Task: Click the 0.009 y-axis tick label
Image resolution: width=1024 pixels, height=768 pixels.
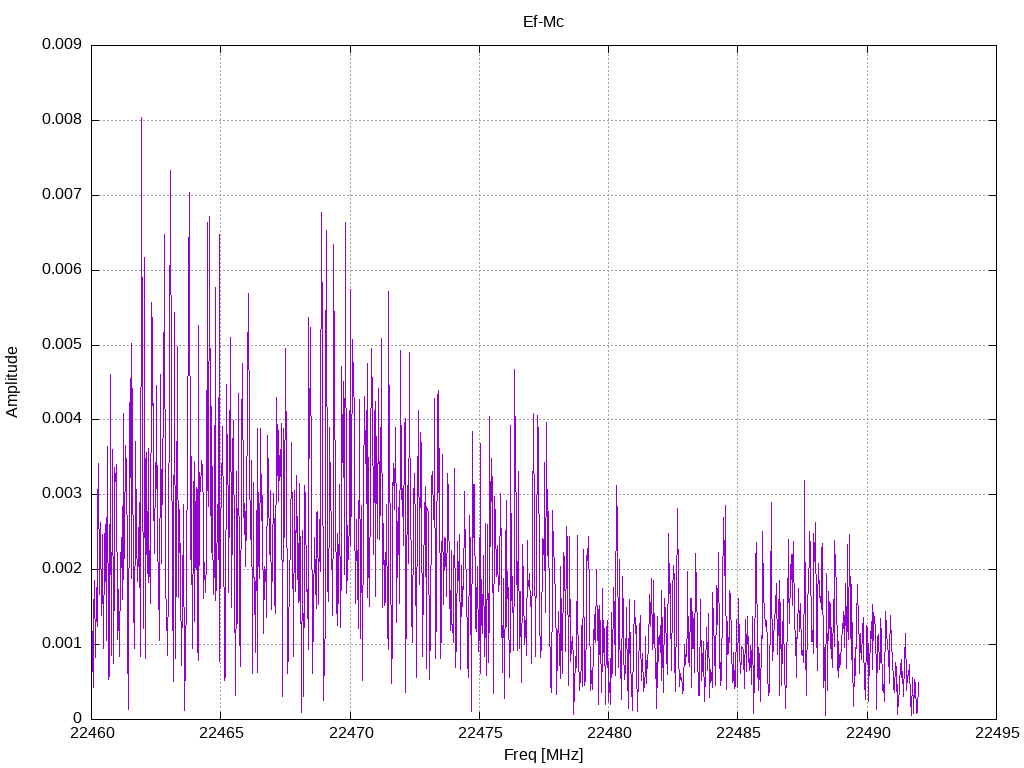Action: coord(61,45)
